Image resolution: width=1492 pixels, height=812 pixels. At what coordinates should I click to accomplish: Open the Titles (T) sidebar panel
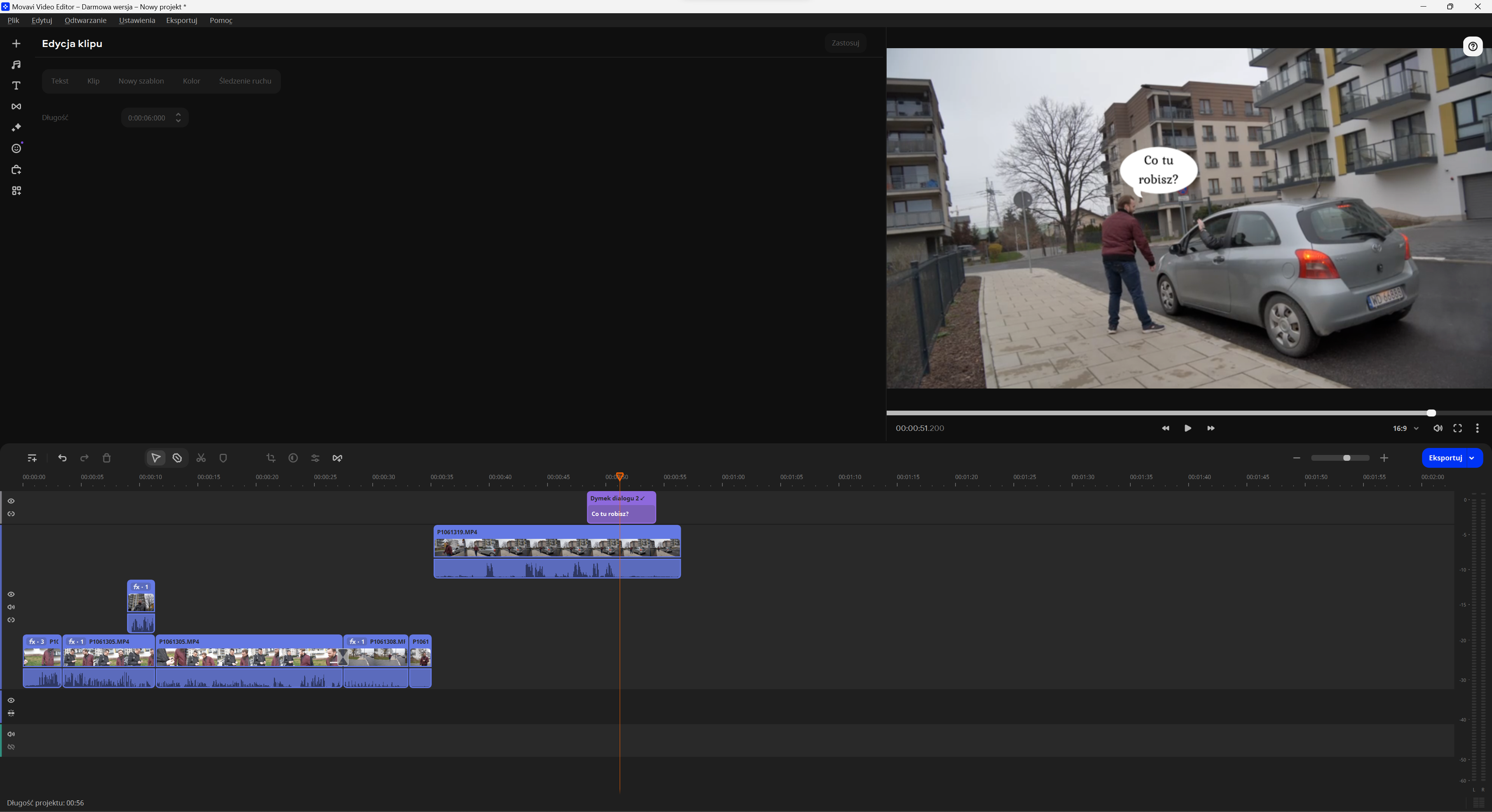[16, 86]
